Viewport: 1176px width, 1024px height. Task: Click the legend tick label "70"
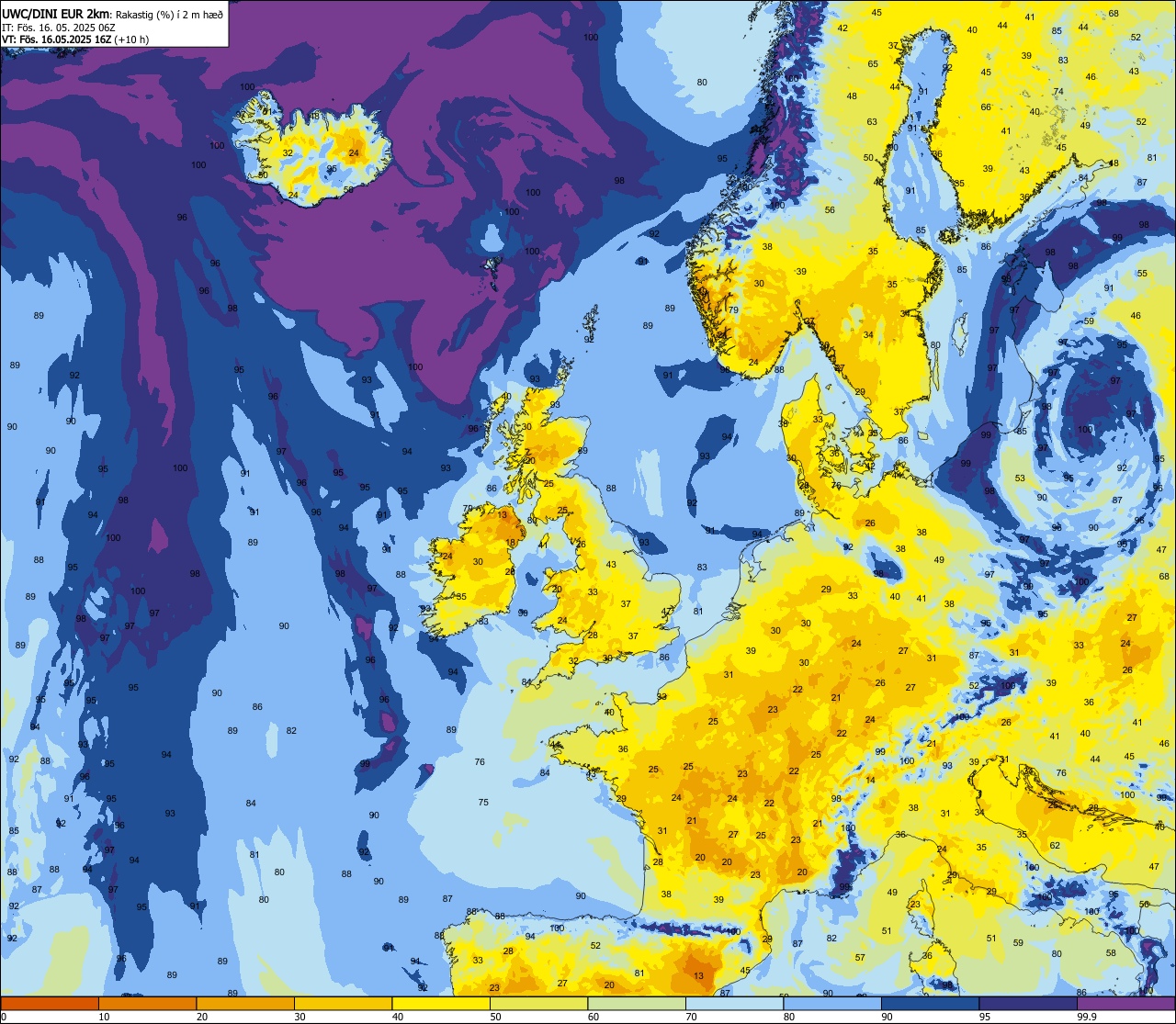691,1017
